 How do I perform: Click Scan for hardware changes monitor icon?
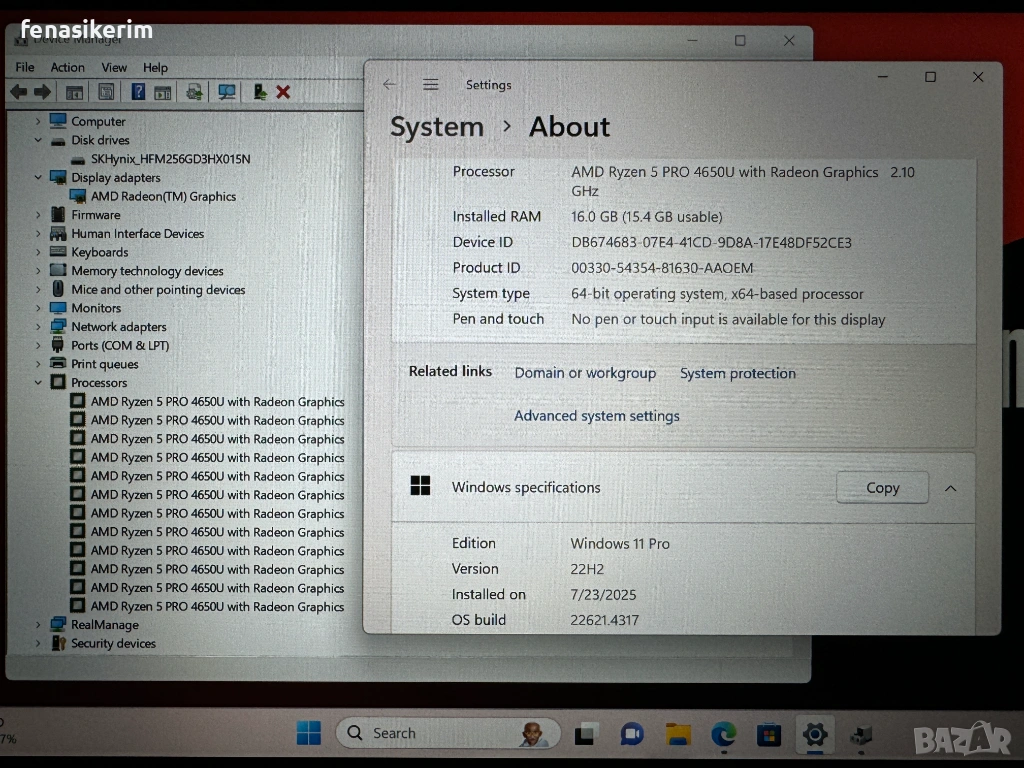point(227,92)
